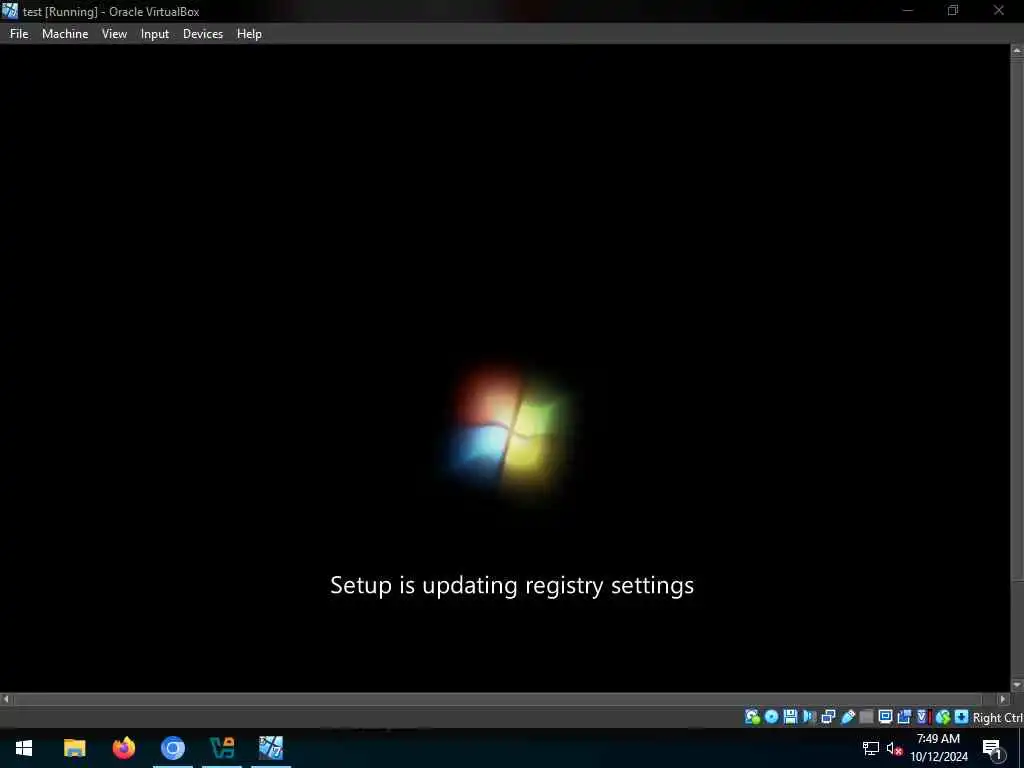
Task: Click the 'Setup is updating registry settings' text
Action: (x=512, y=585)
